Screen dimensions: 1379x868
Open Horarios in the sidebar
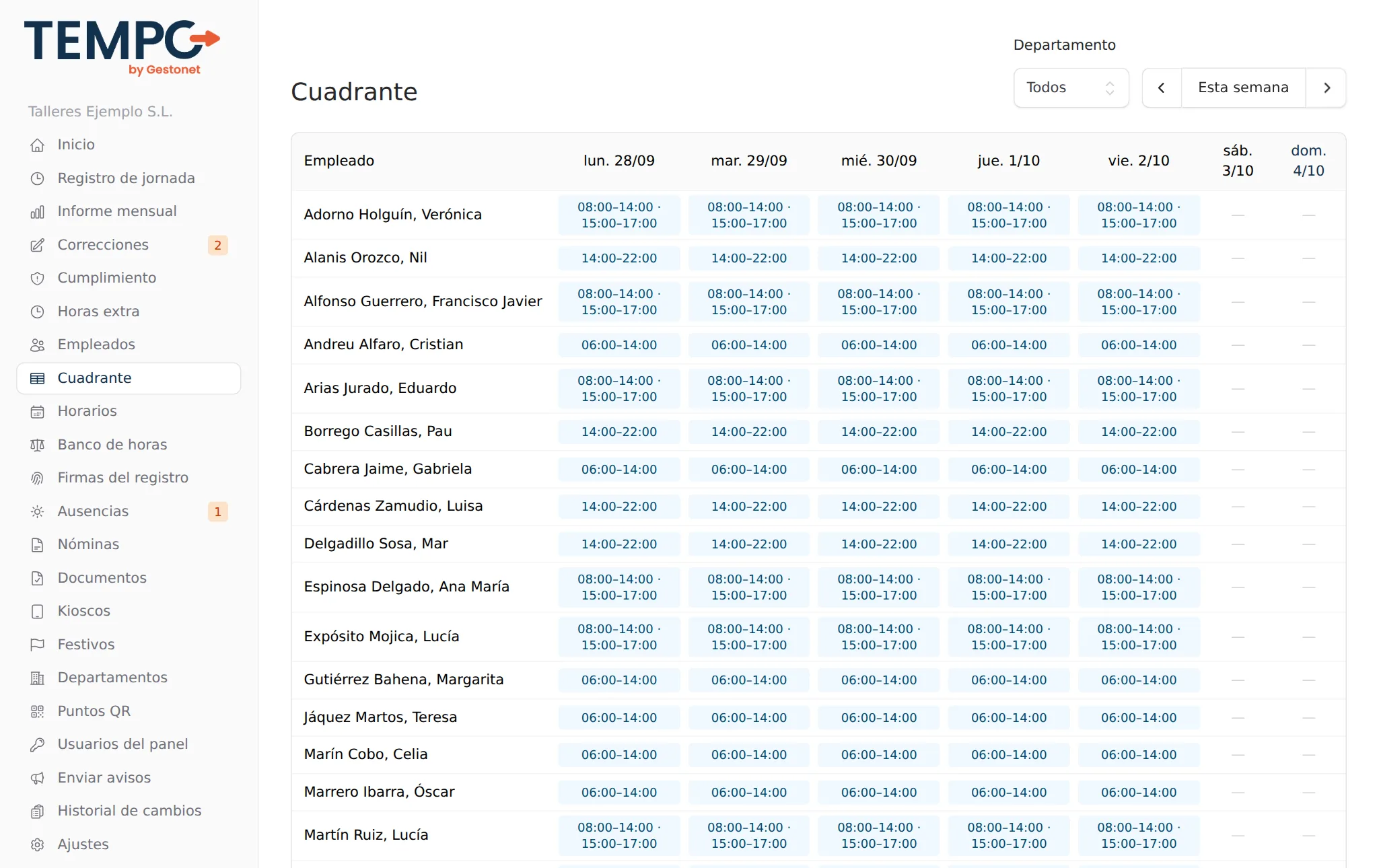(x=129, y=411)
